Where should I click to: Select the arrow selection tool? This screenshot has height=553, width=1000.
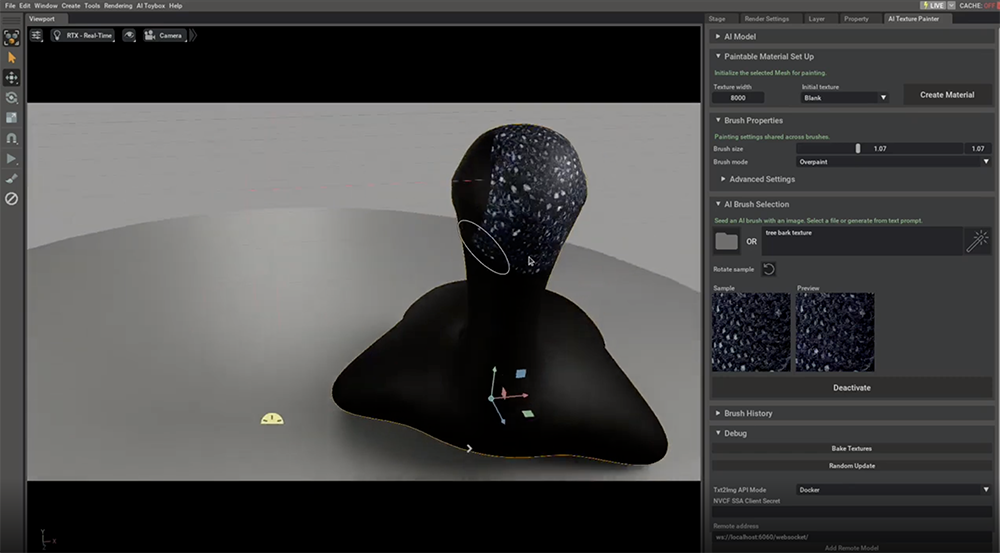click(12, 58)
